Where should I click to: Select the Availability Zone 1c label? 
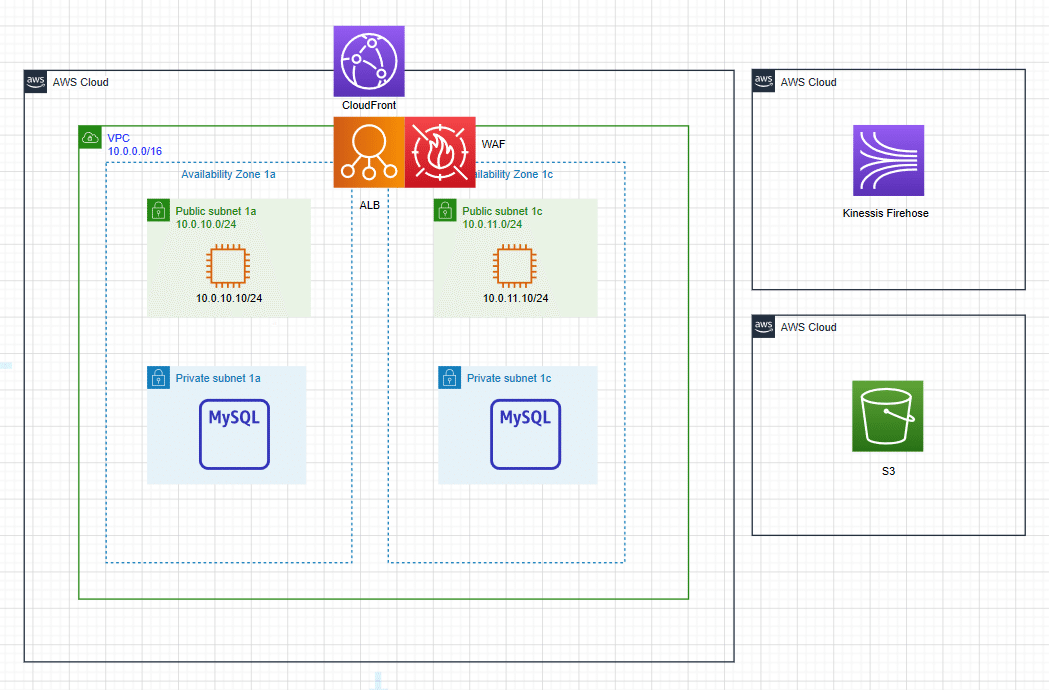pos(514,174)
